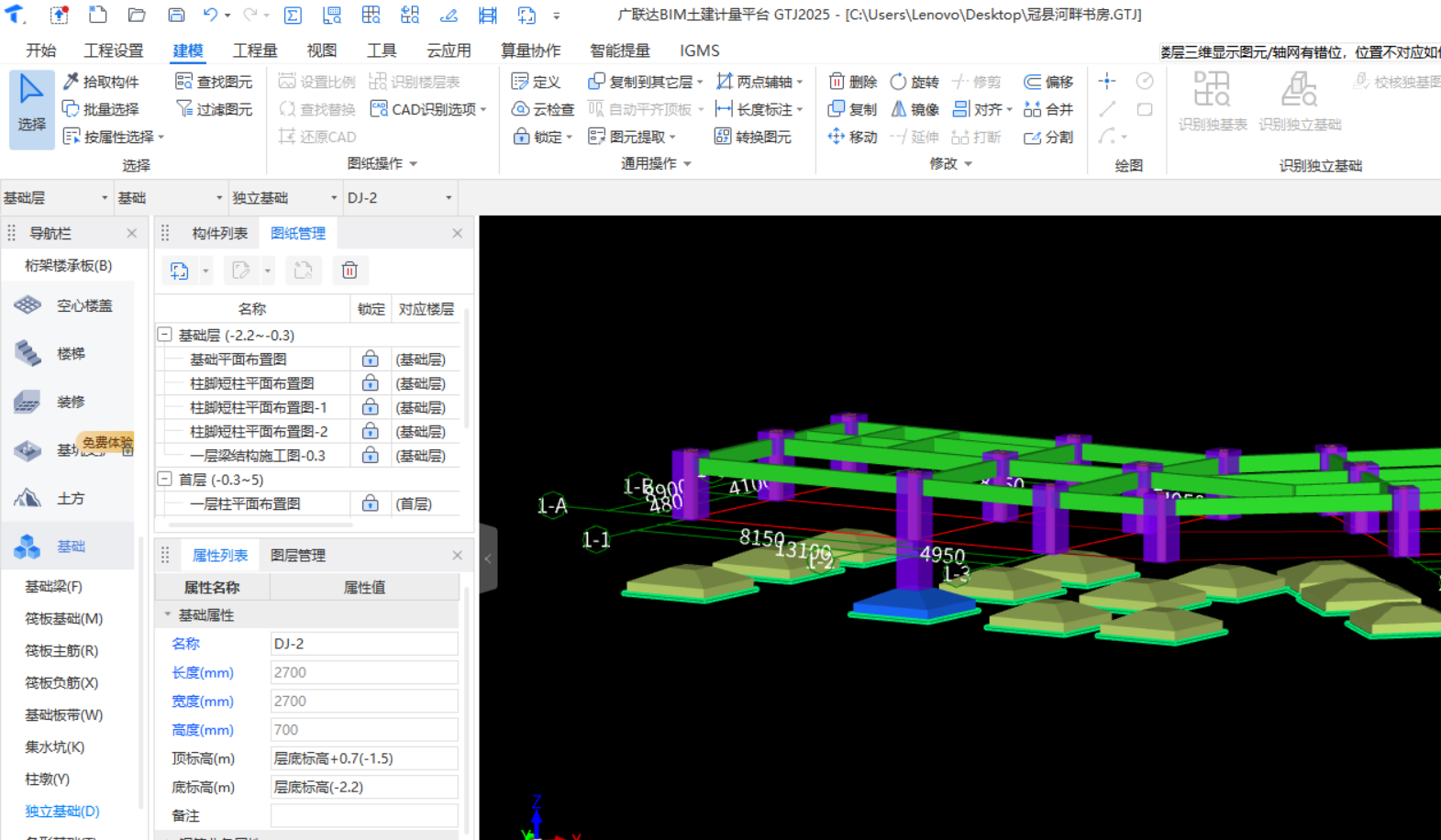This screenshot has height=840, width=1441.
Task: Open 楼梯 category in navigation bar
Action: click(70, 353)
